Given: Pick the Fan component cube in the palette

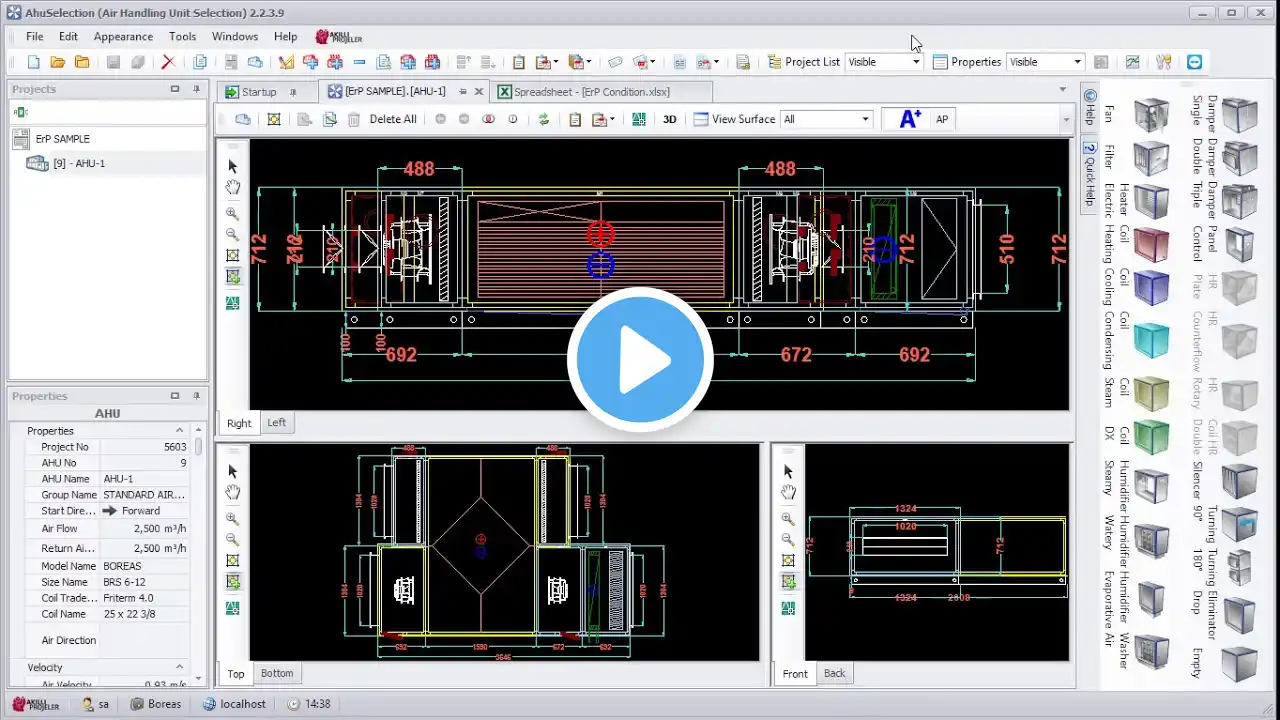Looking at the screenshot, I should (x=1150, y=115).
